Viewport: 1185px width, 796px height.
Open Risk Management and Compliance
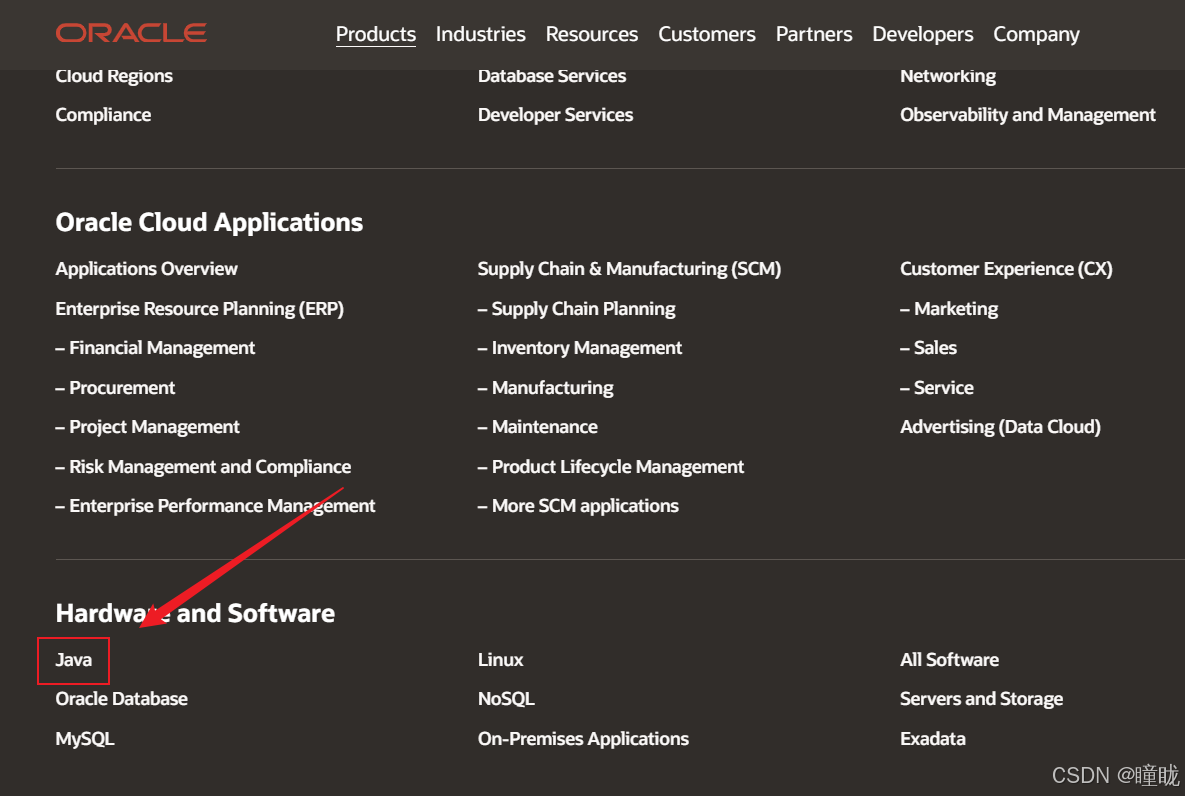tap(203, 466)
